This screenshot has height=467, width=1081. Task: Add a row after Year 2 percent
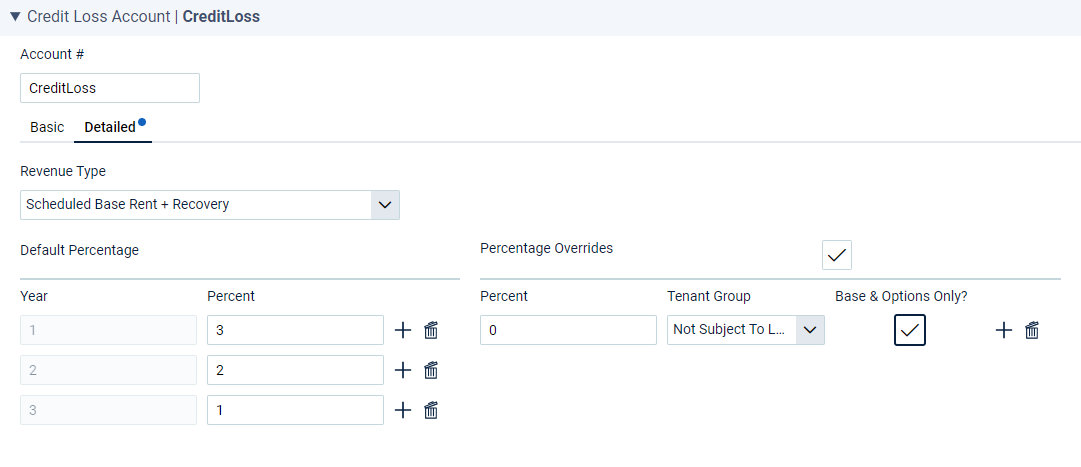point(403,370)
